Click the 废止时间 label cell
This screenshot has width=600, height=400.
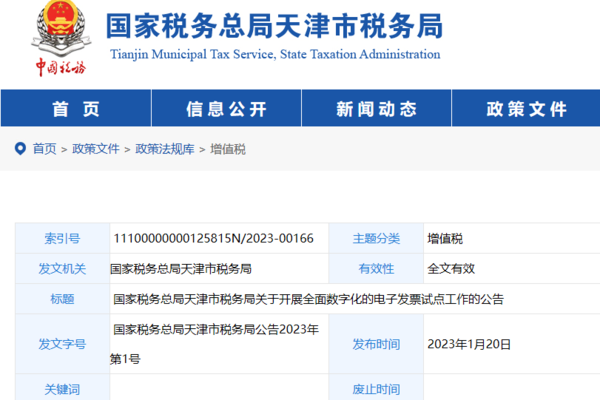coord(376,389)
